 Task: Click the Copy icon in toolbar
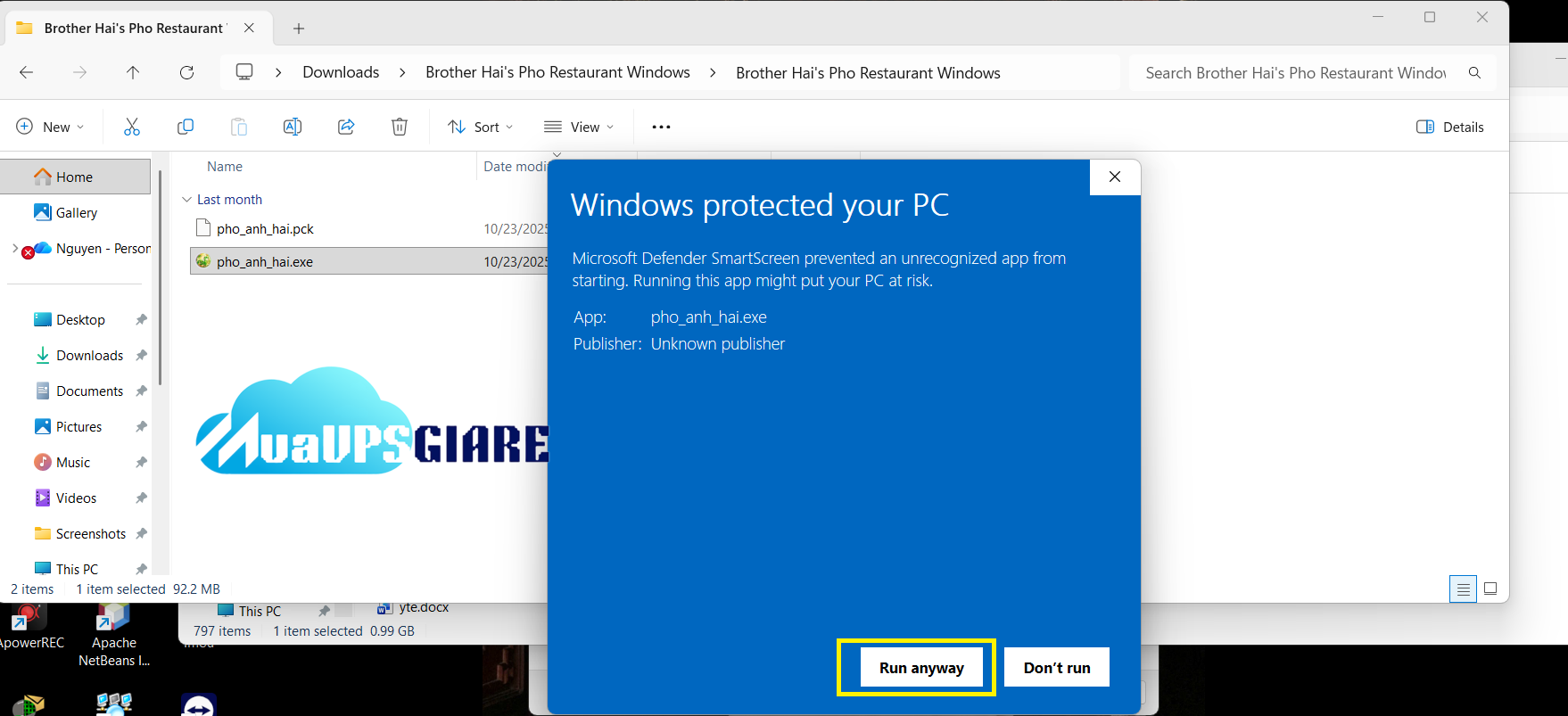[186, 127]
